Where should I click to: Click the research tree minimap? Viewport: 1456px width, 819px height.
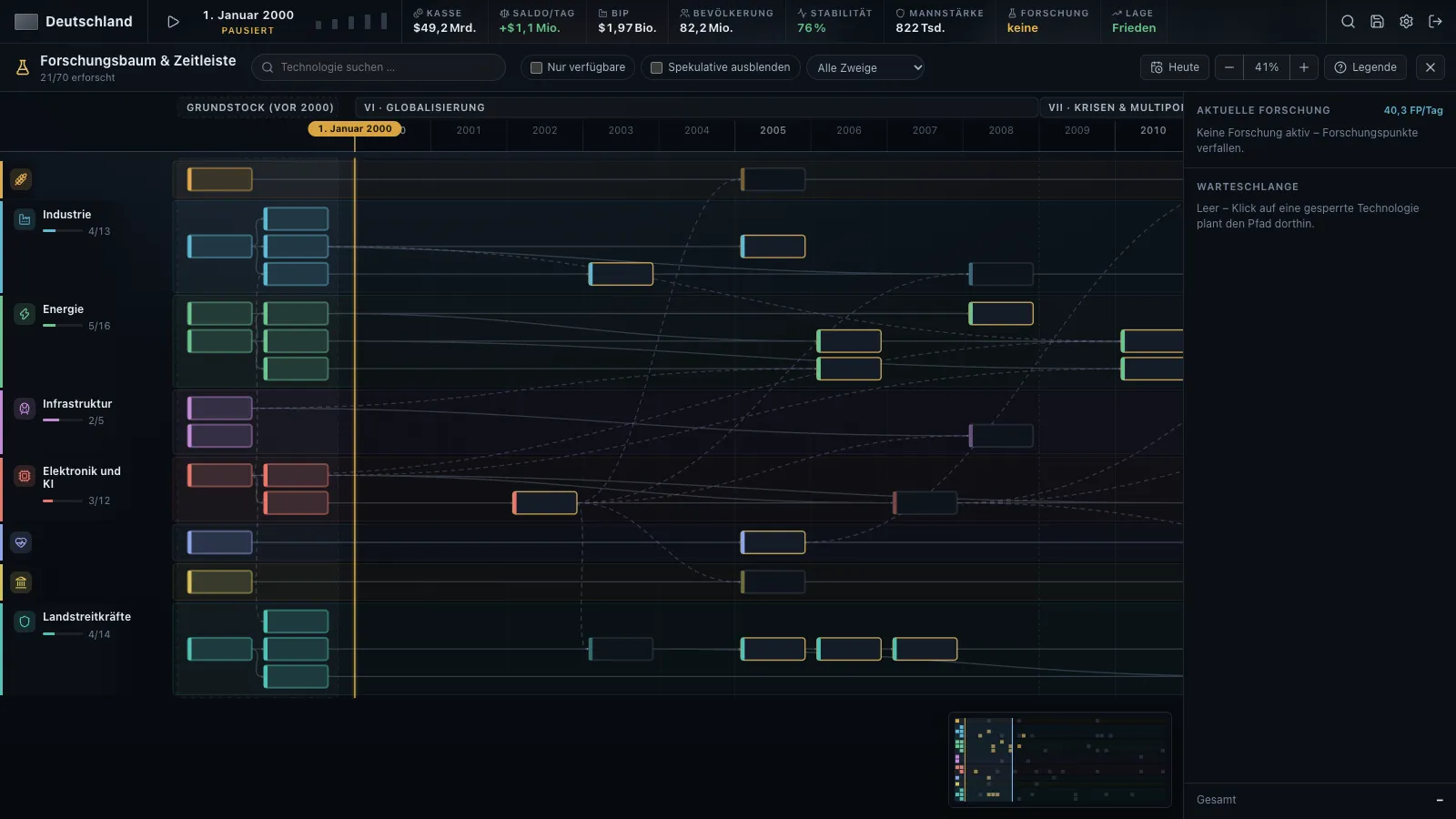pos(1060,760)
